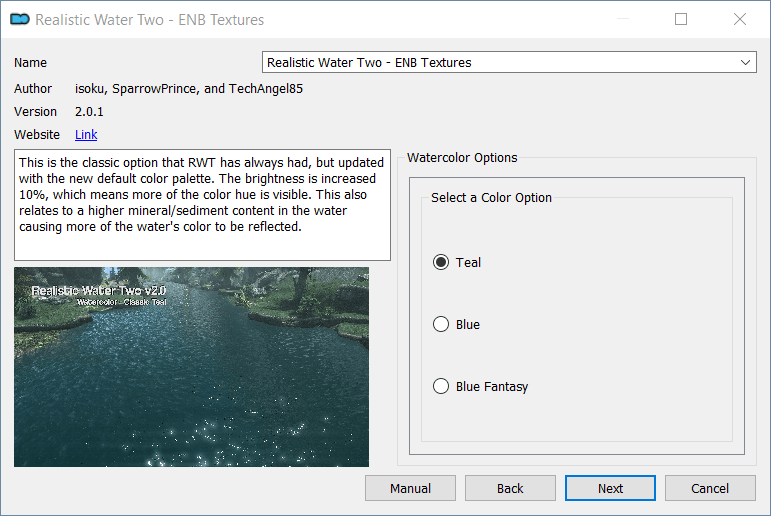Choose the Blue watercolor radio button
771x516 pixels.
[x=441, y=324]
